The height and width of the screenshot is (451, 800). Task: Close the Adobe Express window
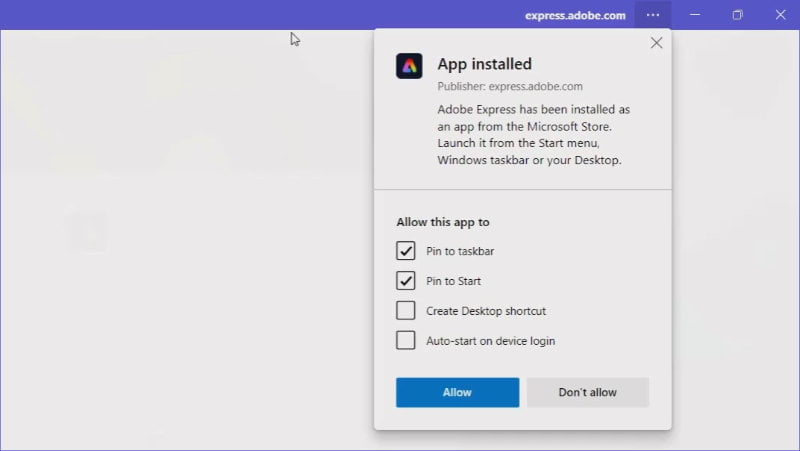click(780, 15)
